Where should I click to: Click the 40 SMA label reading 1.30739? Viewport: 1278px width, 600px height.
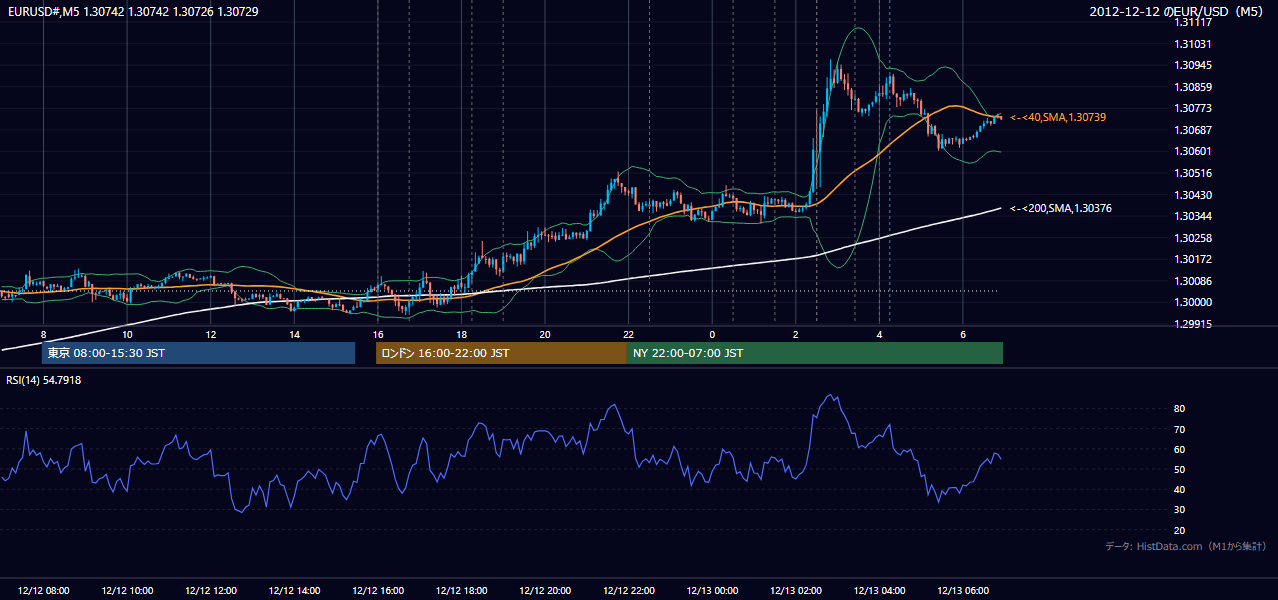tap(1058, 117)
